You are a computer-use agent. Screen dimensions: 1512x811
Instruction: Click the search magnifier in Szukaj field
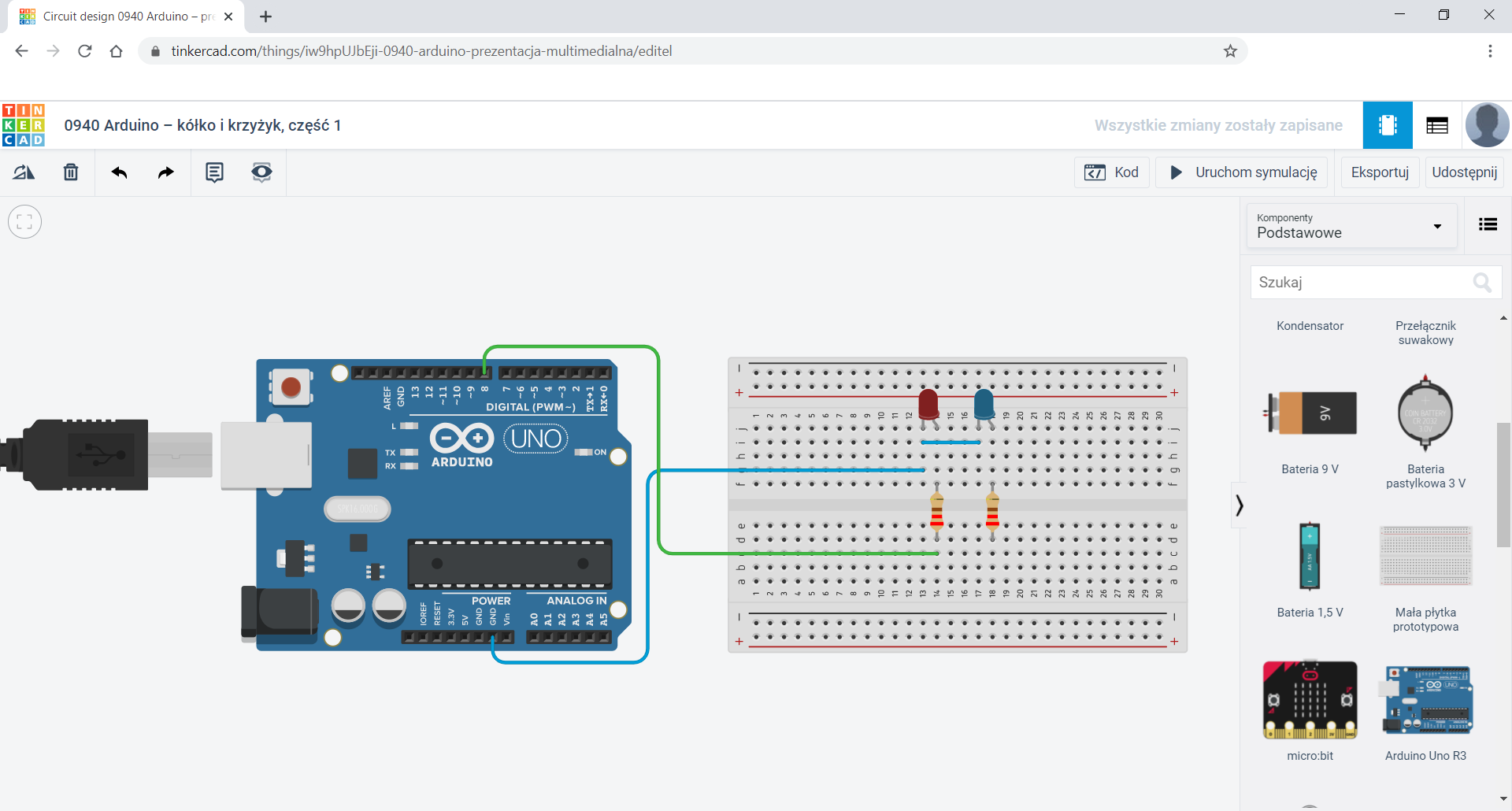tap(1482, 282)
